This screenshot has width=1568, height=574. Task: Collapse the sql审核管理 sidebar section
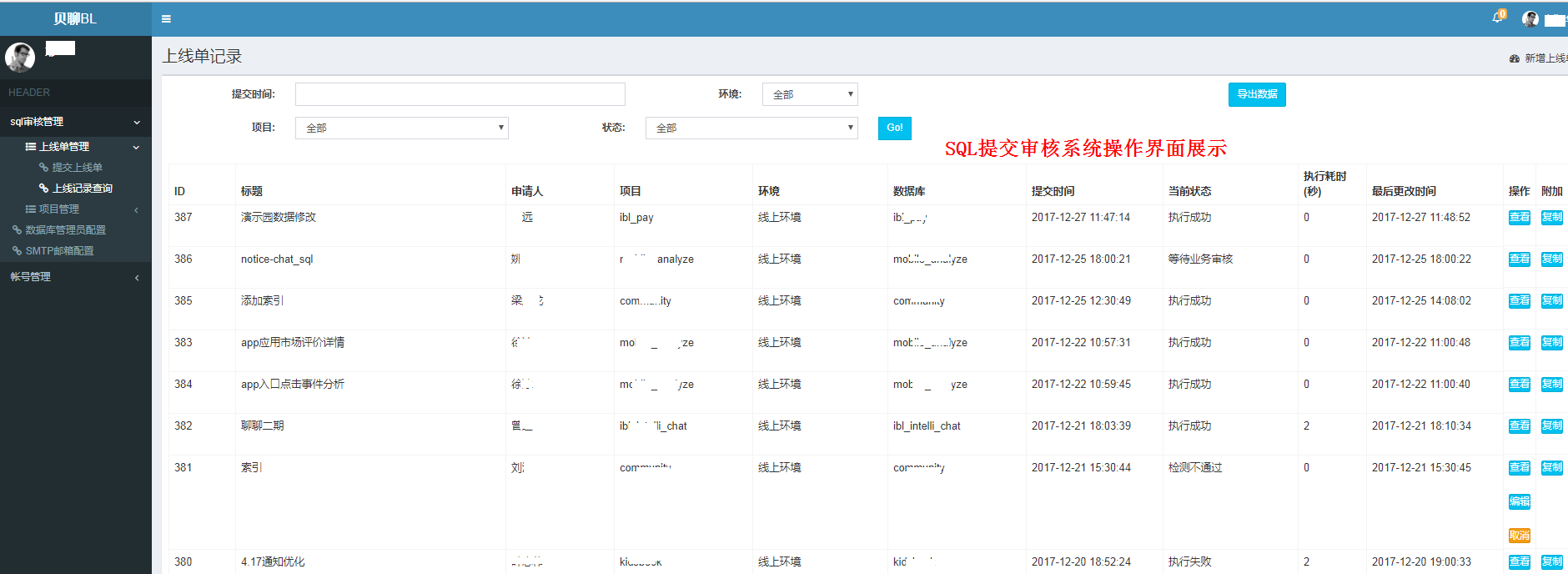click(75, 122)
